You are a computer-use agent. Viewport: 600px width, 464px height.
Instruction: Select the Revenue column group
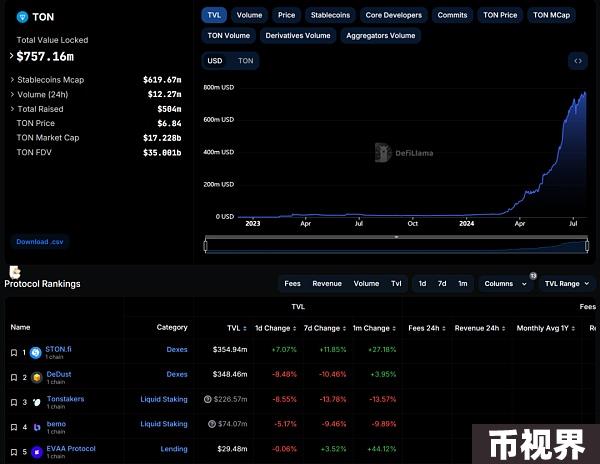tap(327, 284)
